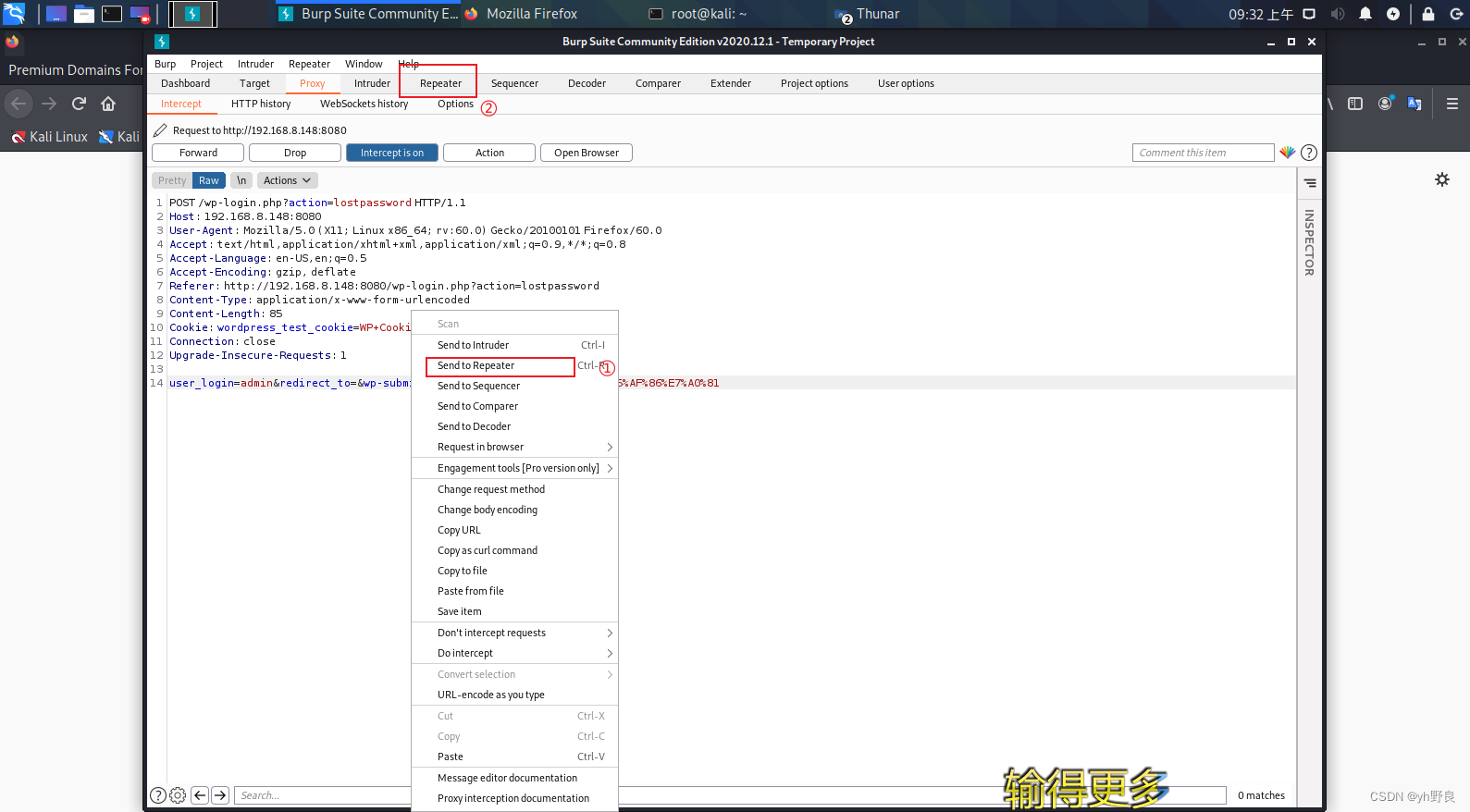Click the Burp Suite logo in title bar
The height and width of the screenshot is (812, 1470).
(x=162, y=42)
